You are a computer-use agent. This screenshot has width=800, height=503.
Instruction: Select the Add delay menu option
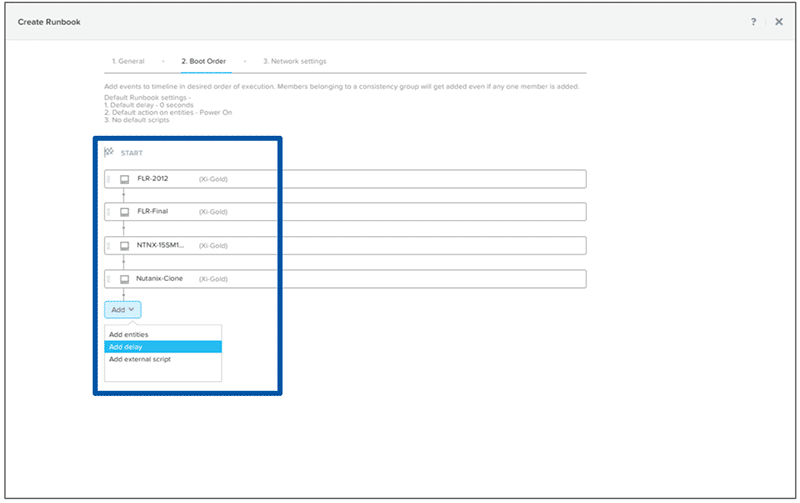click(125, 347)
